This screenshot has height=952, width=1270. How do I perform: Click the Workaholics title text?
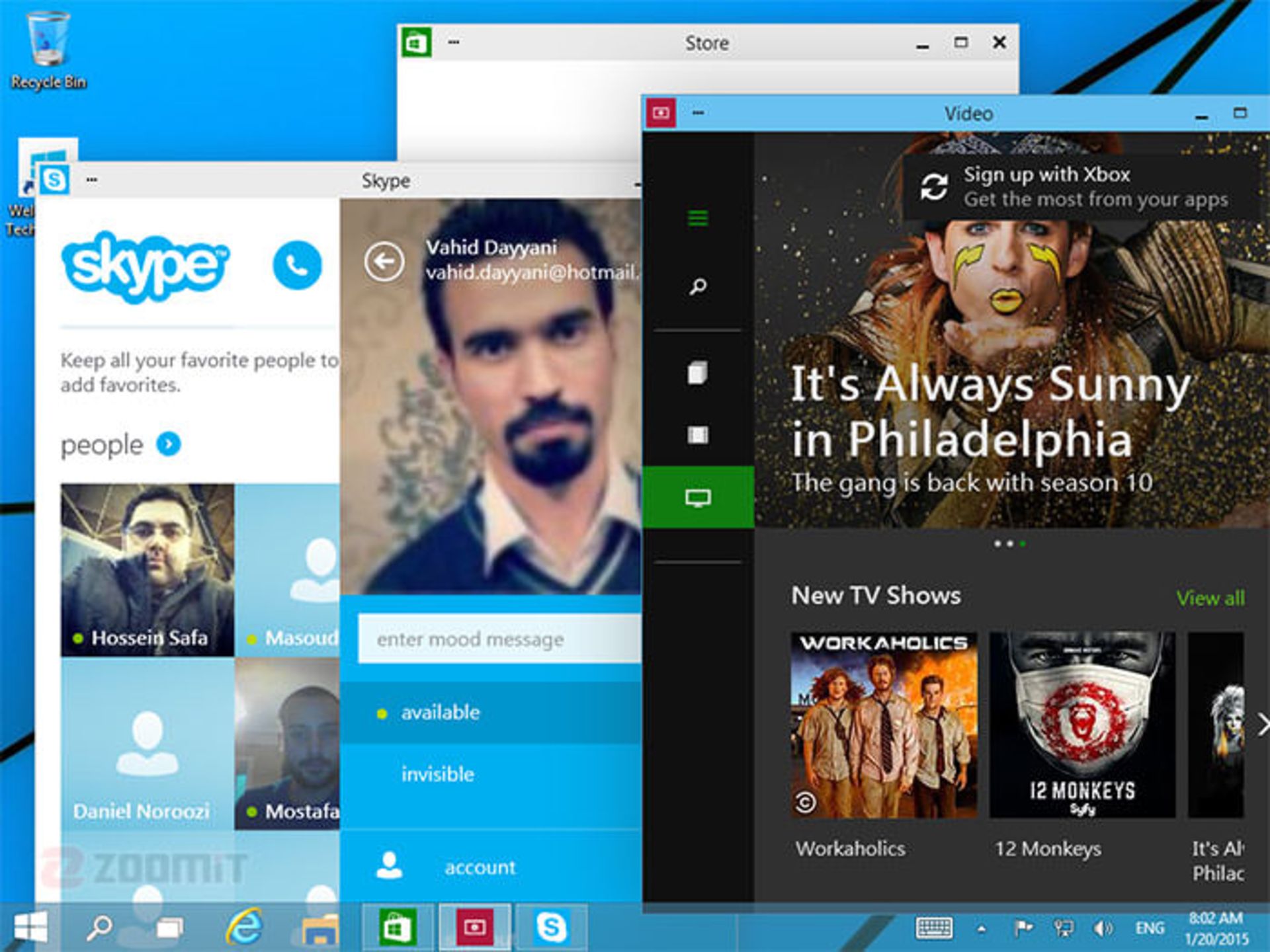click(850, 848)
